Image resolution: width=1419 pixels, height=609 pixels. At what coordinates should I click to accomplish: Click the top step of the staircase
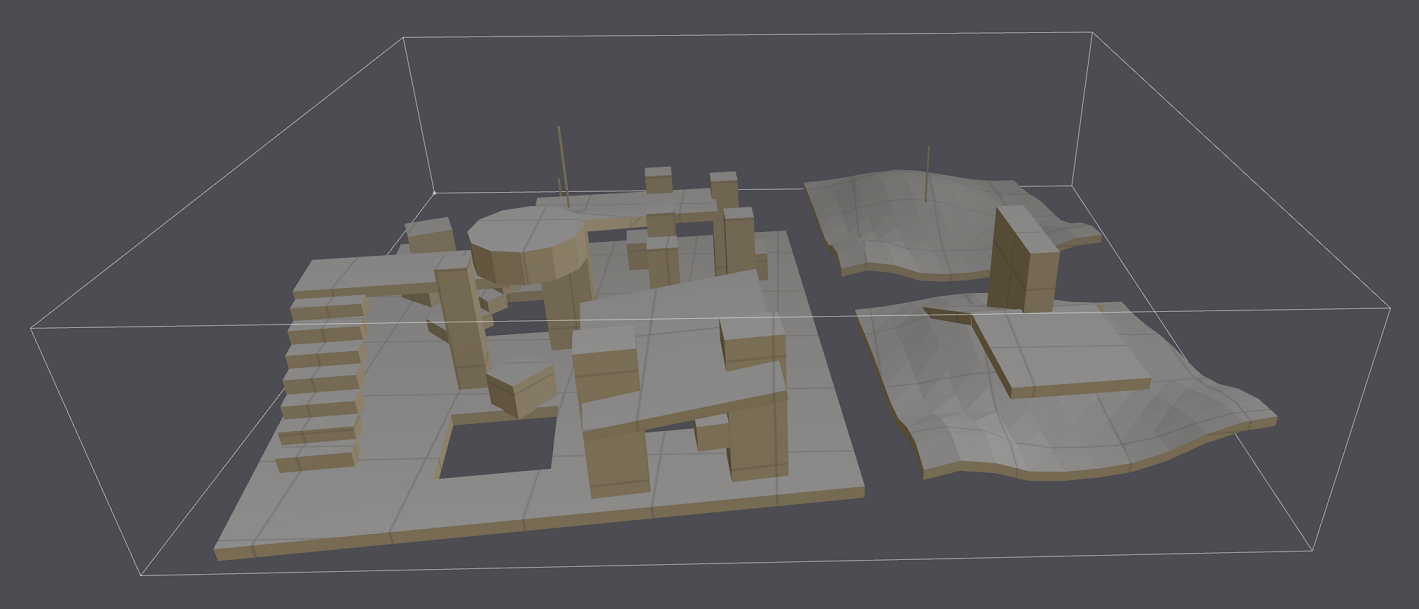tap(329, 305)
